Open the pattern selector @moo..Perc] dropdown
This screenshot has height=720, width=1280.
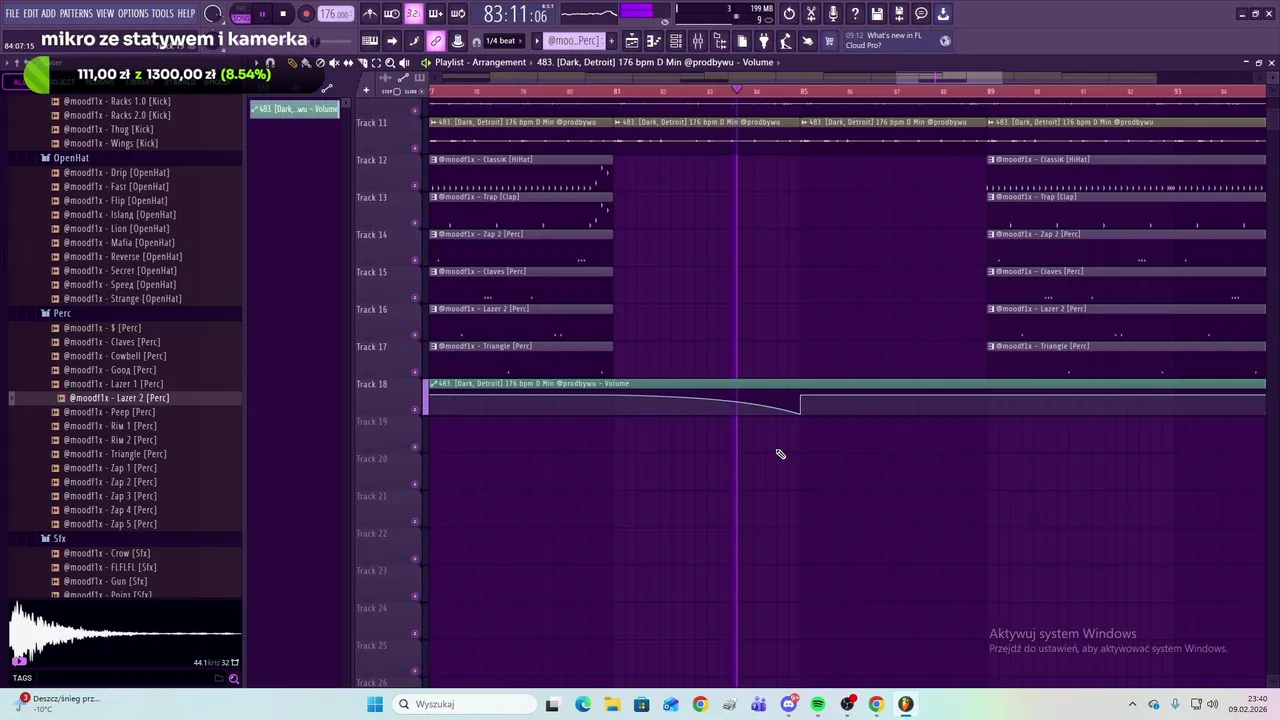573,41
